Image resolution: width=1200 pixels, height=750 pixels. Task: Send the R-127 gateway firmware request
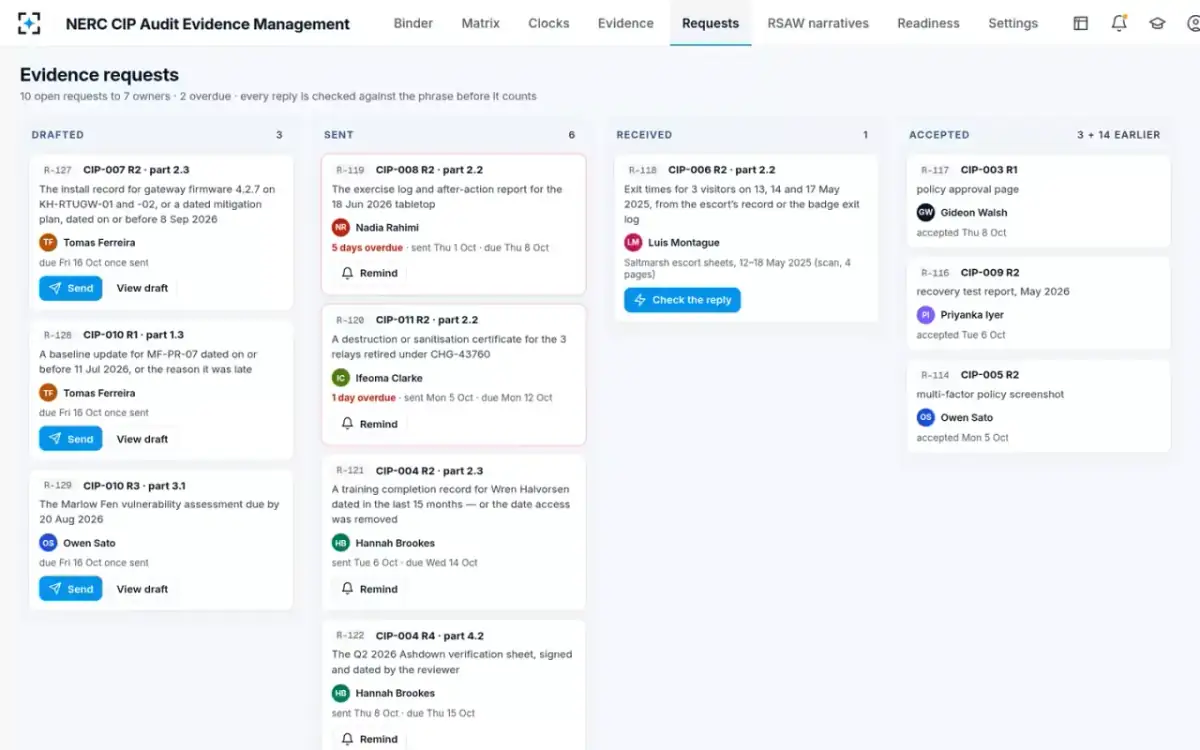coord(71,288)
